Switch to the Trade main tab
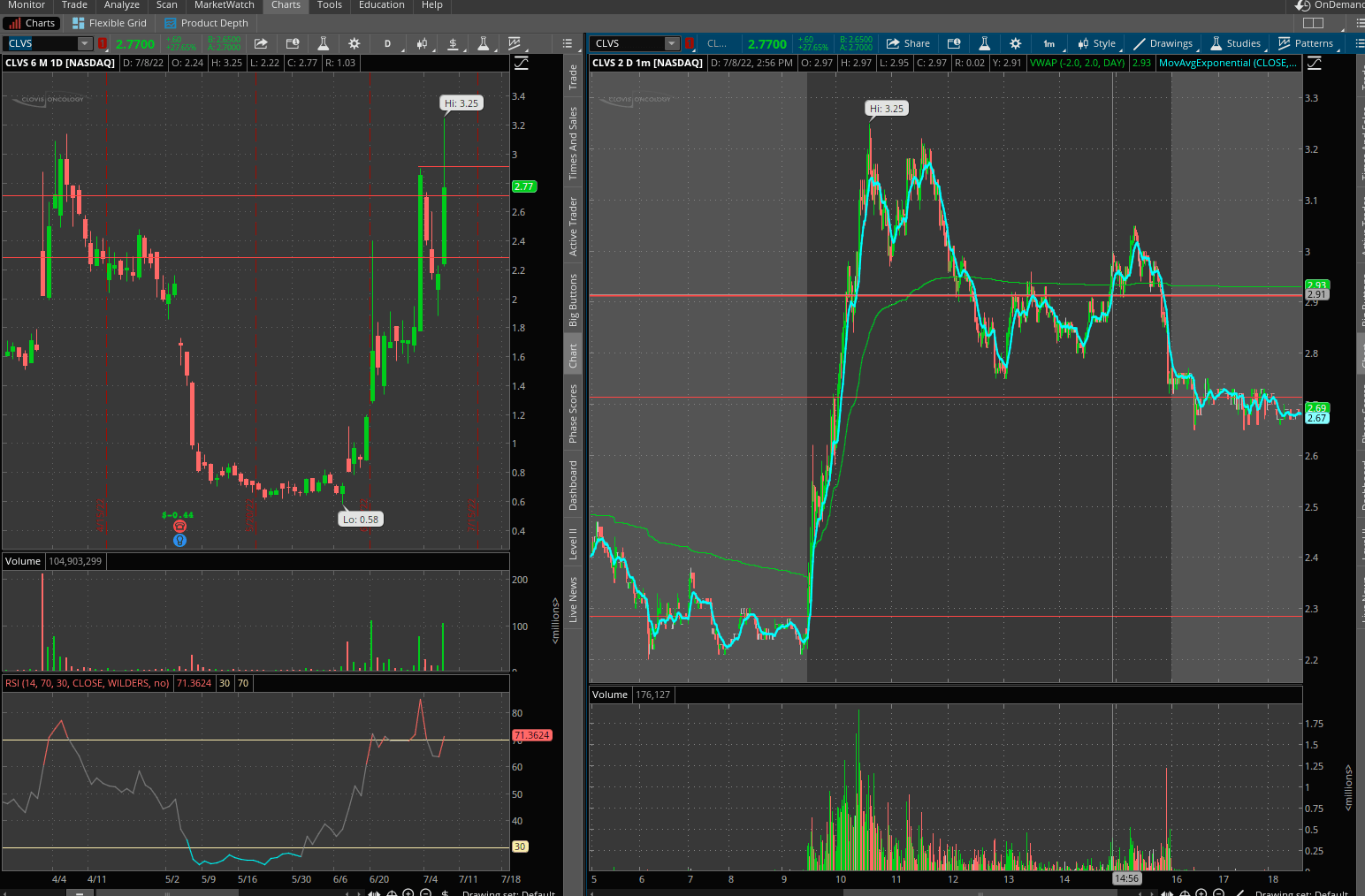 click(74, 5)
